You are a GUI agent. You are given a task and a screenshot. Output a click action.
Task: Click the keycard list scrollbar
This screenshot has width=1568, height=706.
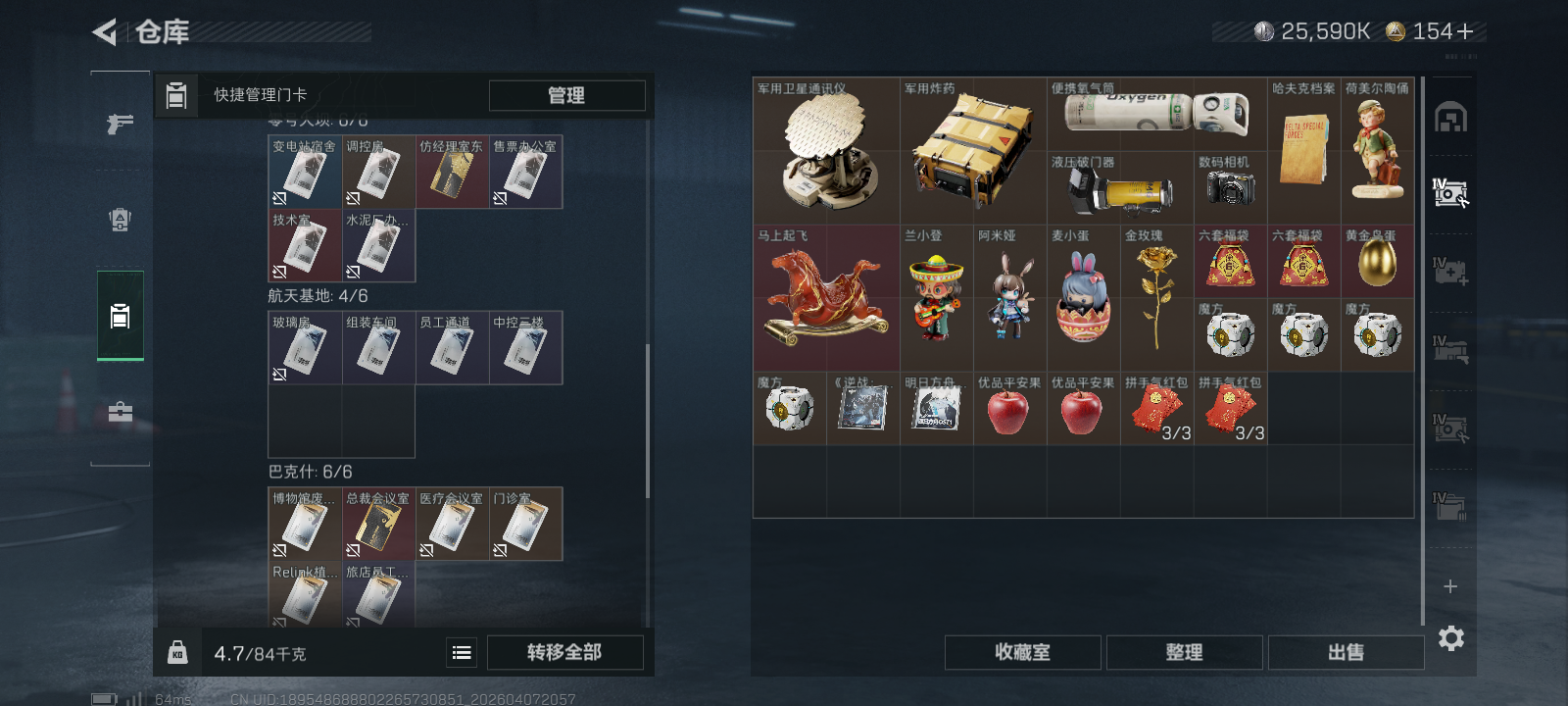click(x=648, y=421)
